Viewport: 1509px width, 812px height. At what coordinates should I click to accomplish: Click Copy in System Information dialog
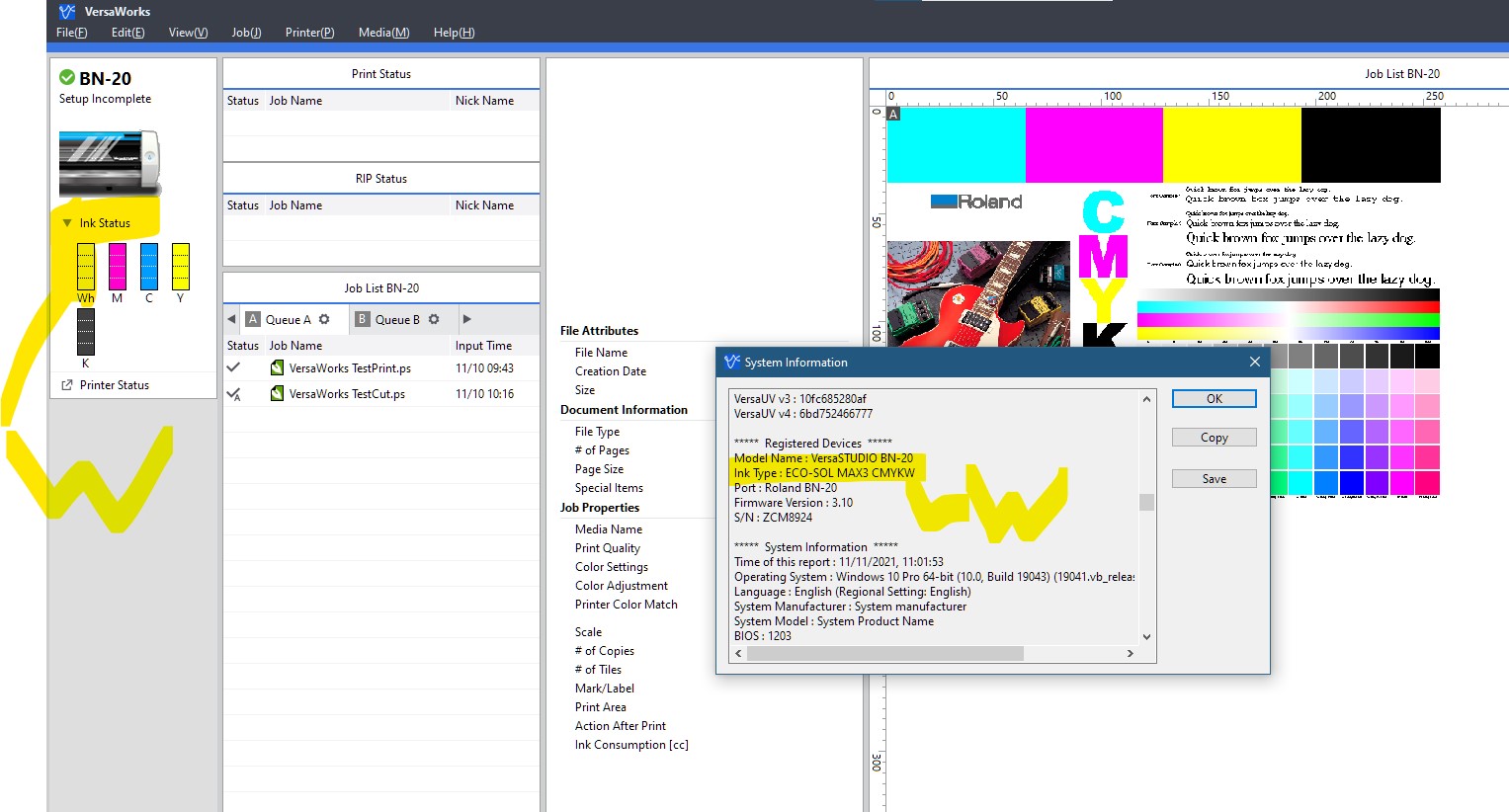click(1215, 438)
